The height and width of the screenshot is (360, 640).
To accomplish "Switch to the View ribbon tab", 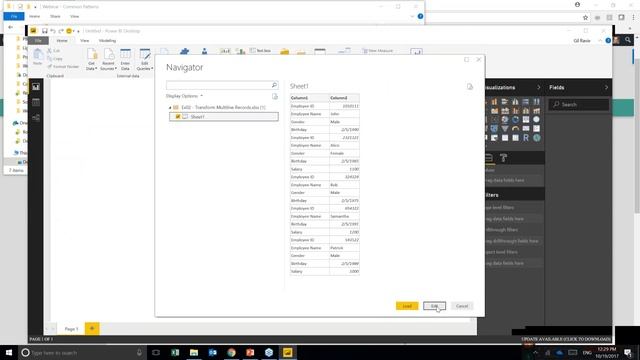I will pos(84,40).
